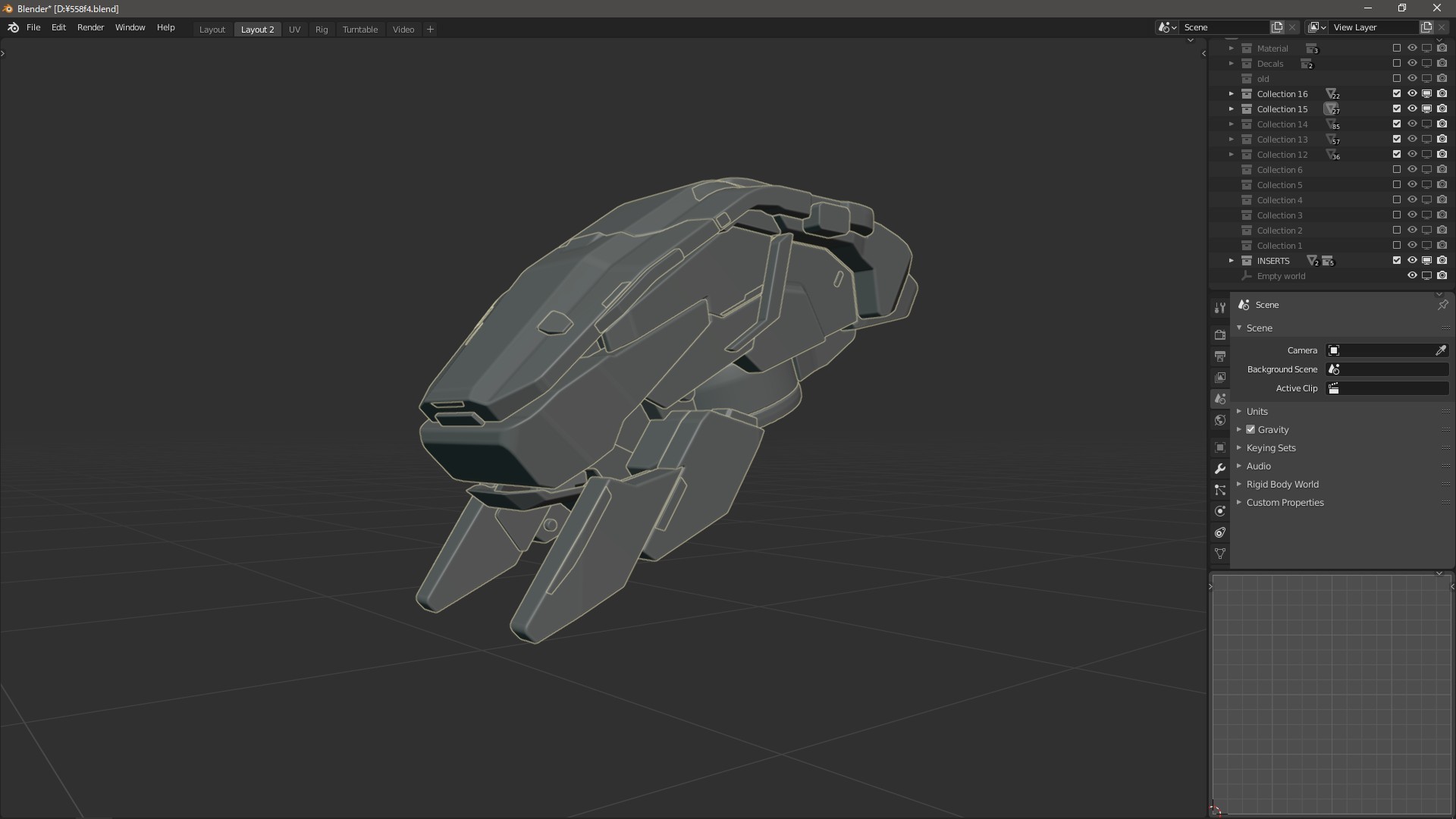Click the Background Scene input field
Viewport: 1456px width, 819px height.
1390,369
